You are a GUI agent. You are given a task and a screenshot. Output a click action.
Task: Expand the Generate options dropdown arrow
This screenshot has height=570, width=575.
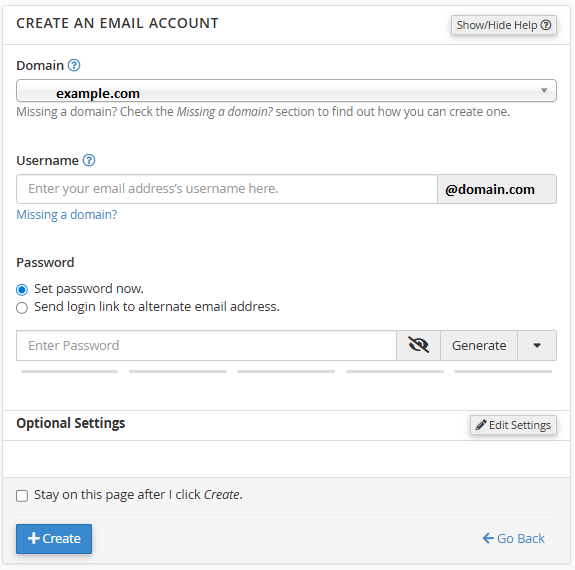pos(537,345)
